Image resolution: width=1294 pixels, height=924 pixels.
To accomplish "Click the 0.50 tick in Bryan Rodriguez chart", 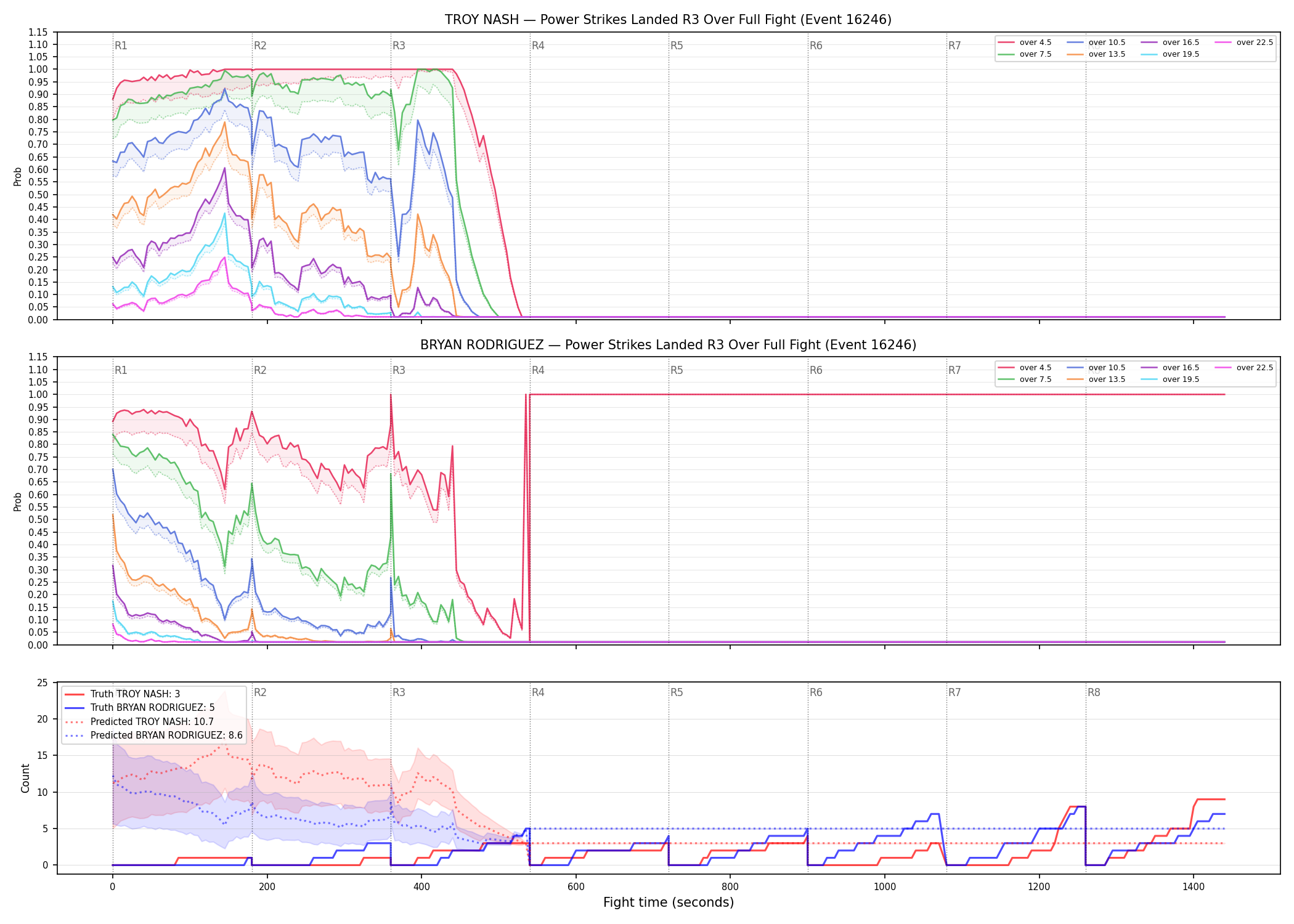I will (38, 520).
